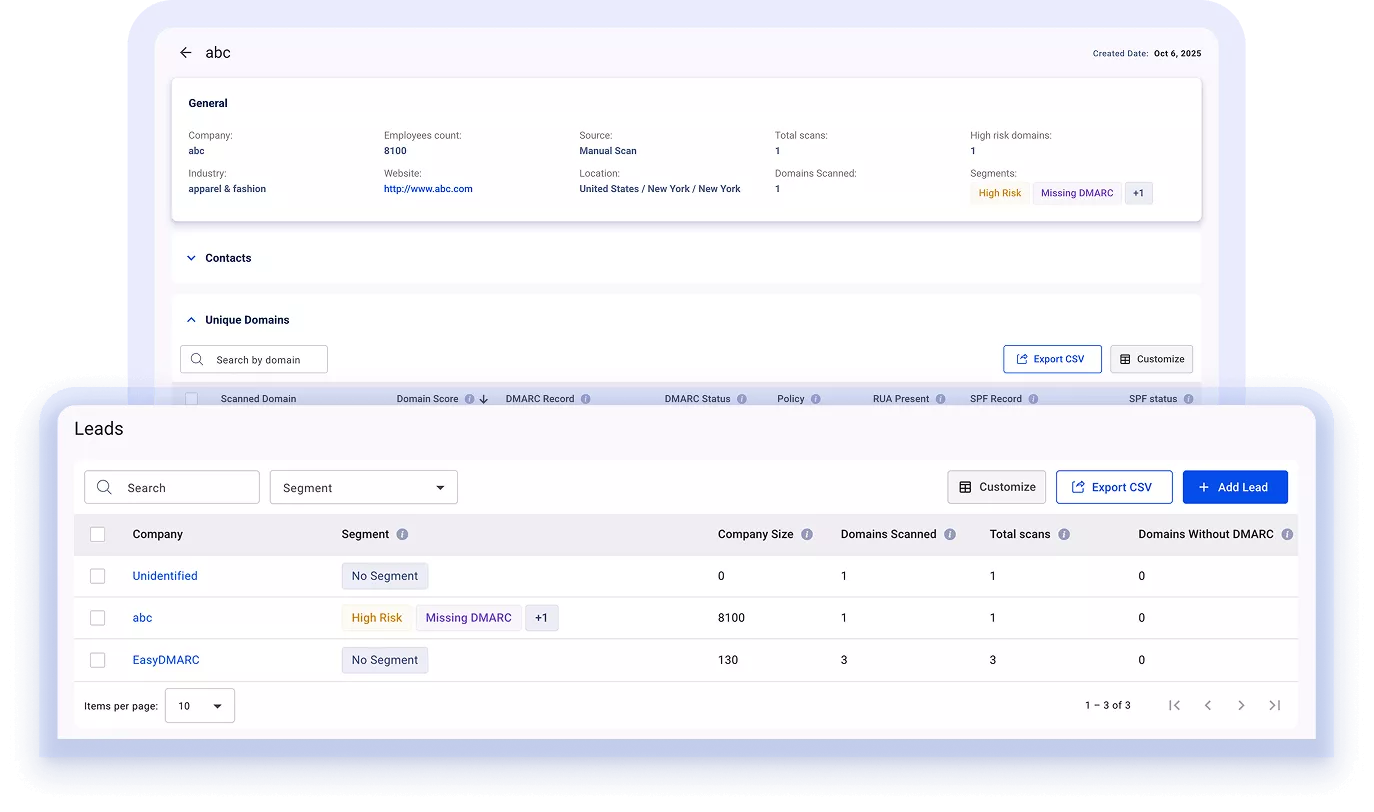This screenshot has width=1374, height=812.
Task: Click the Customize grid icon in Leads panel
Action: tap(996, 487)
